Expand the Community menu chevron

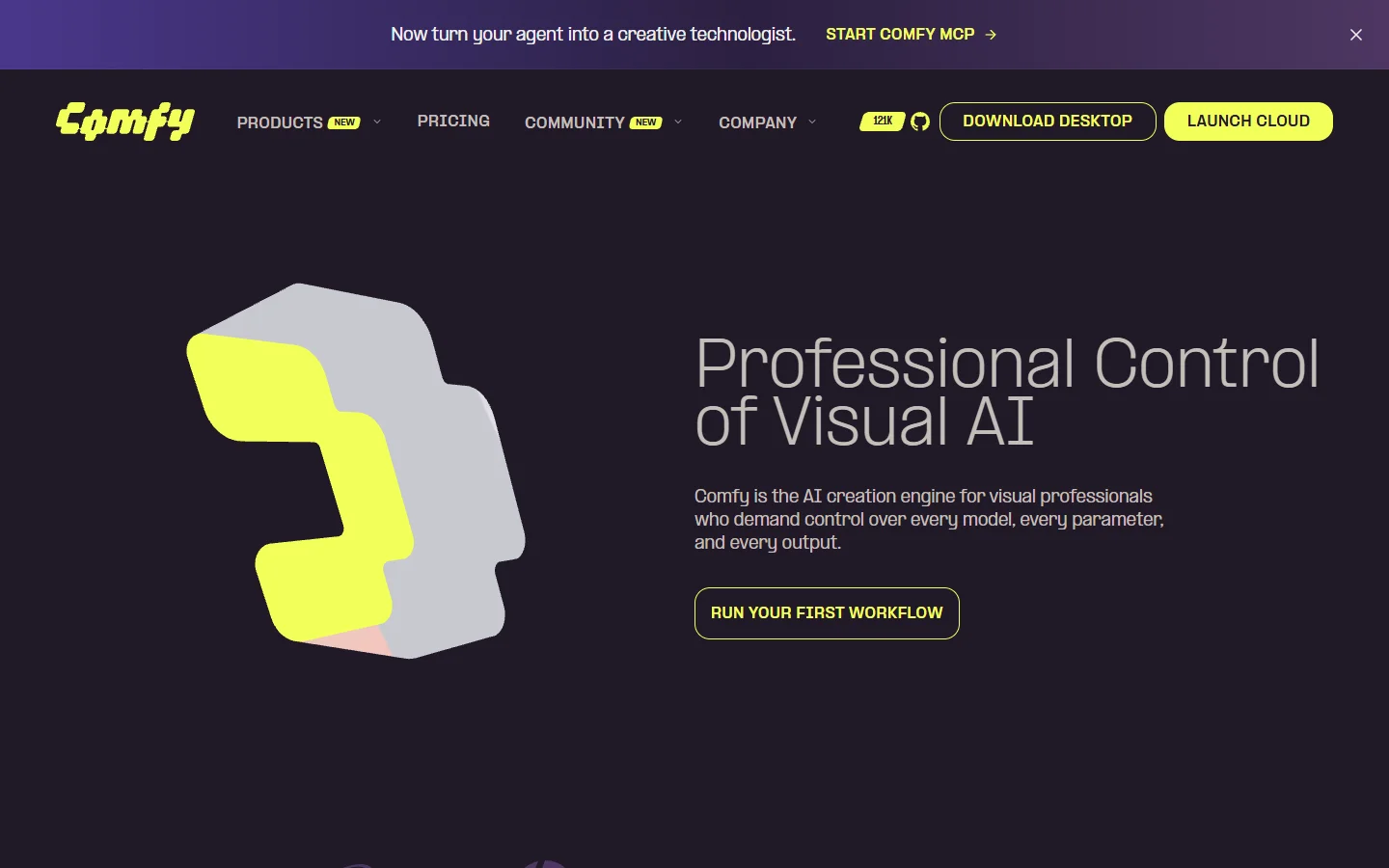tap(678, 122)
